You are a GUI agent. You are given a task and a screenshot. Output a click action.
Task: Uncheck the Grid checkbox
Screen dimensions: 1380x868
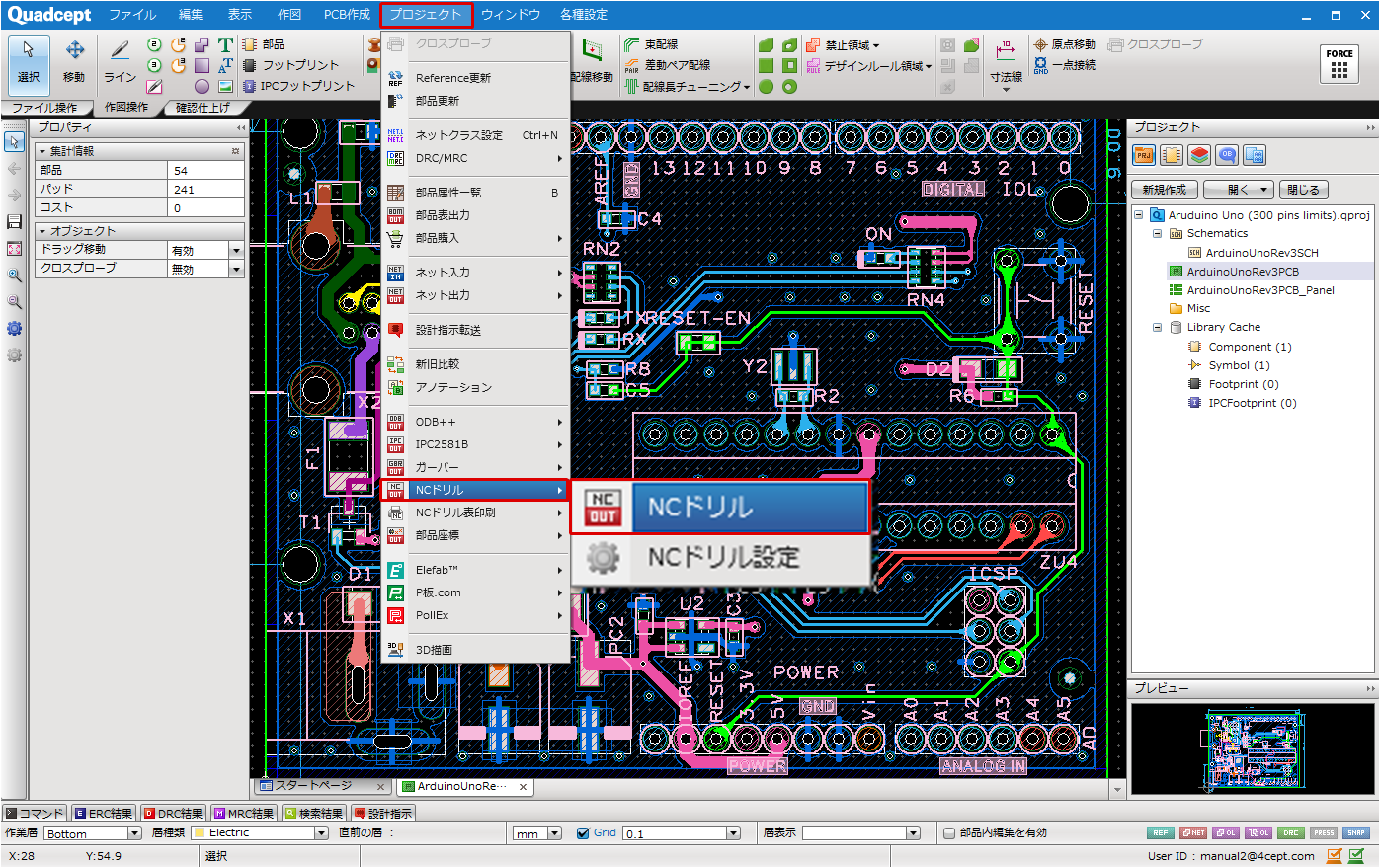583,833
